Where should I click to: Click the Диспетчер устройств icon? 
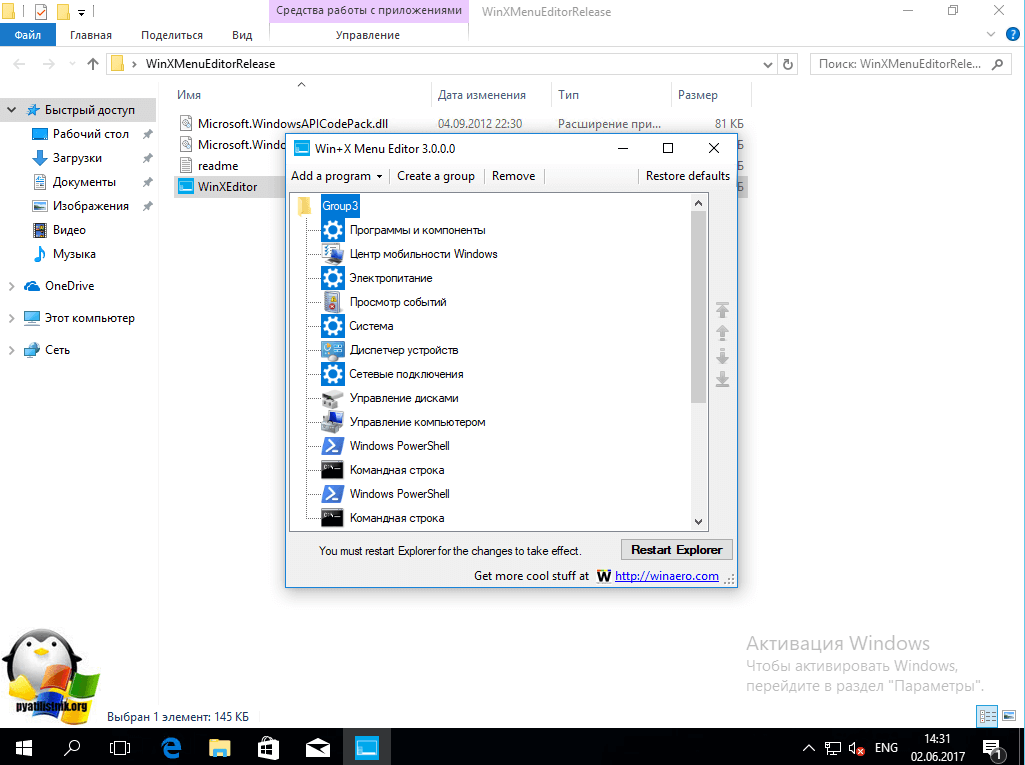[x=332, y=350]
